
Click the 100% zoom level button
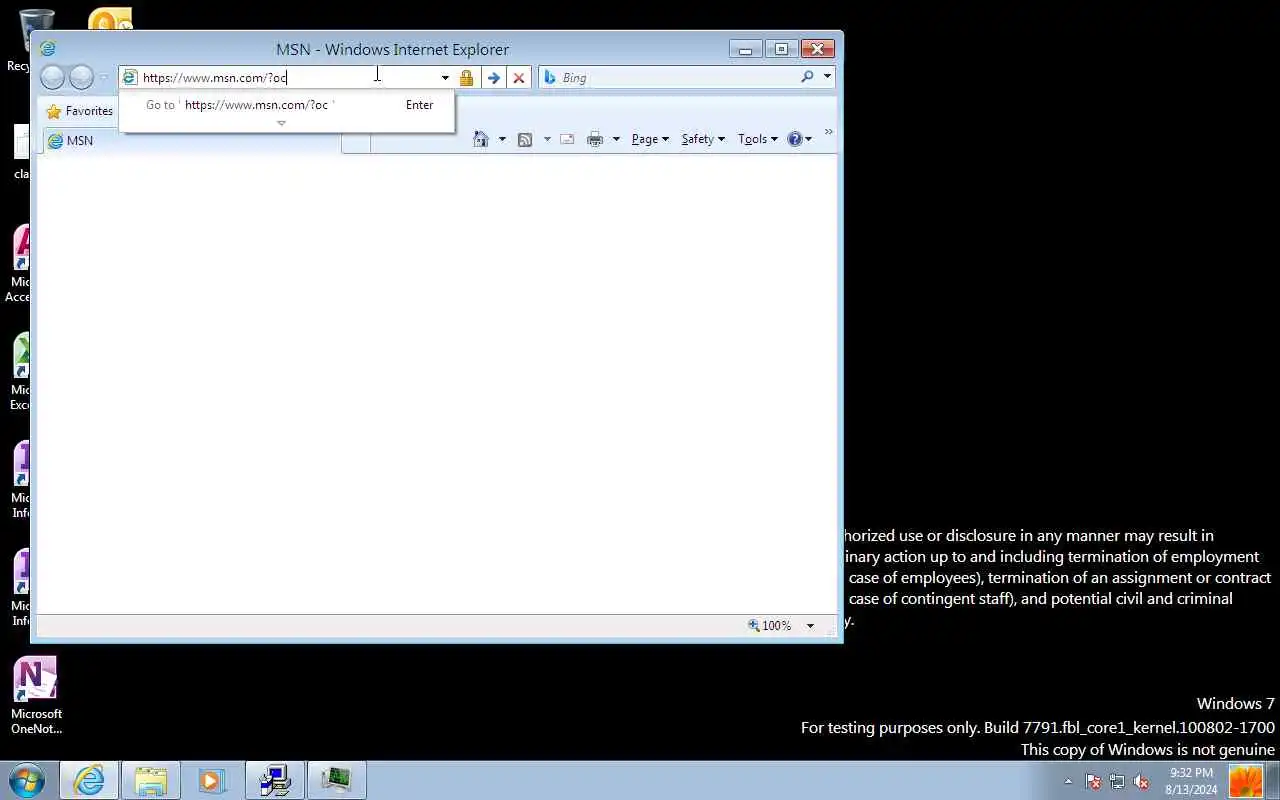[x=770, y=626]
